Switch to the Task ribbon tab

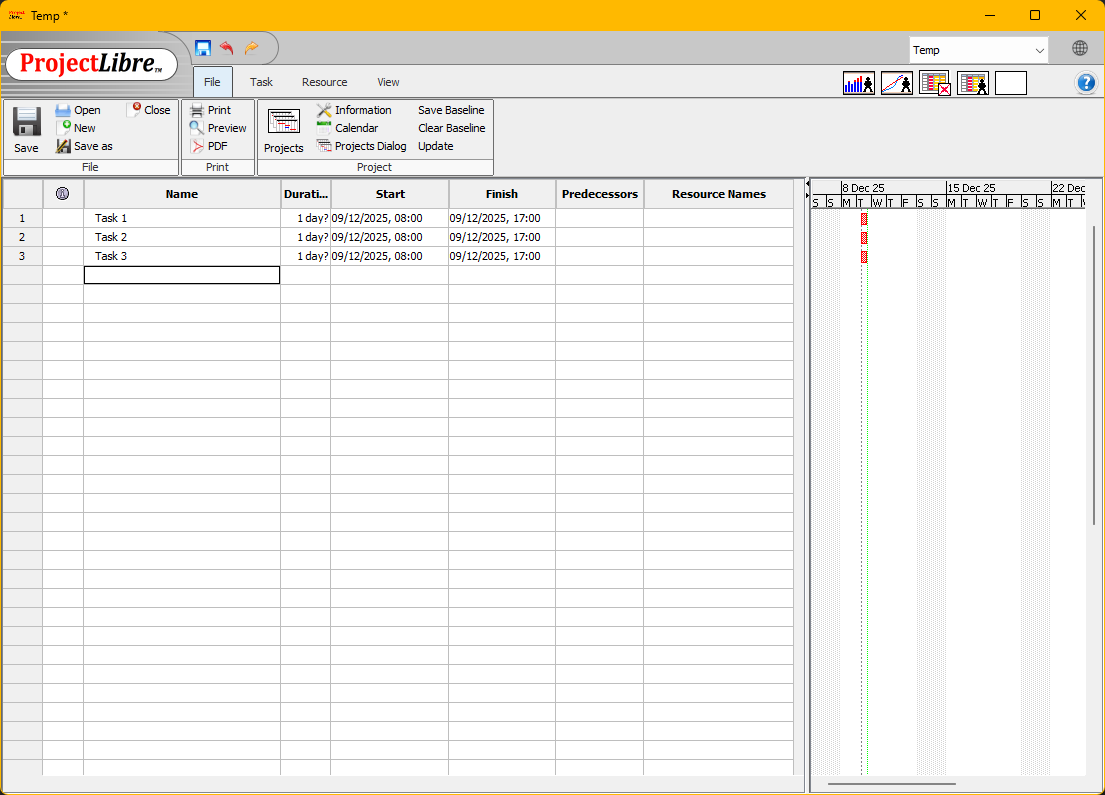pos(261,82)
